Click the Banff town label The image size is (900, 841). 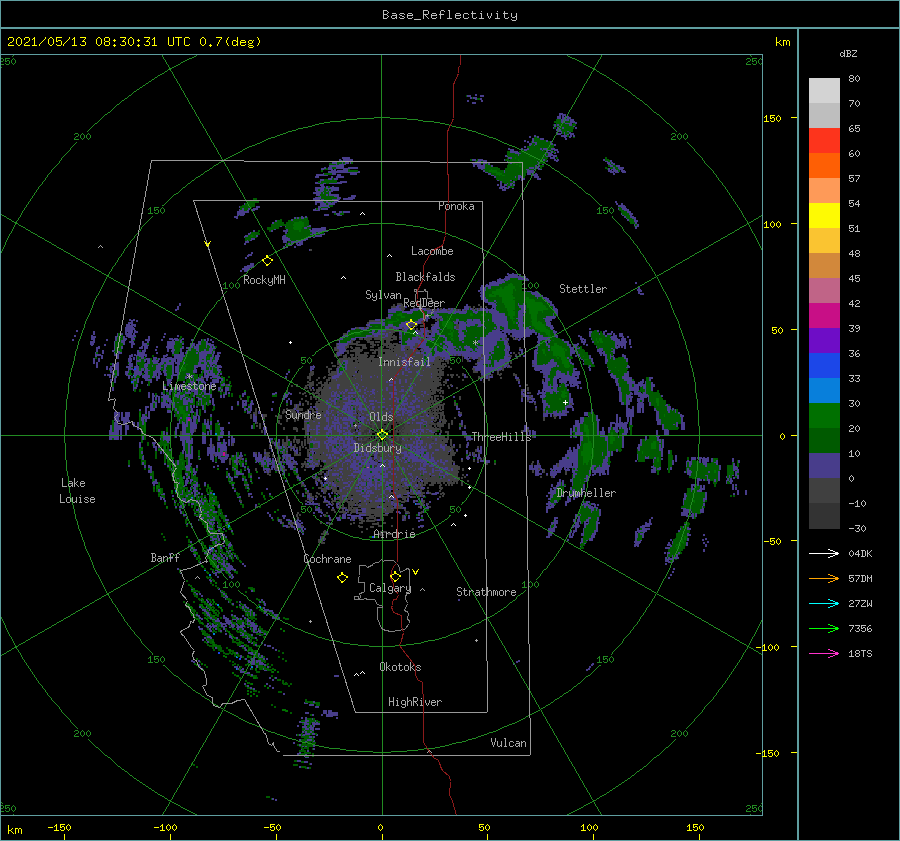tap(165, 557)
